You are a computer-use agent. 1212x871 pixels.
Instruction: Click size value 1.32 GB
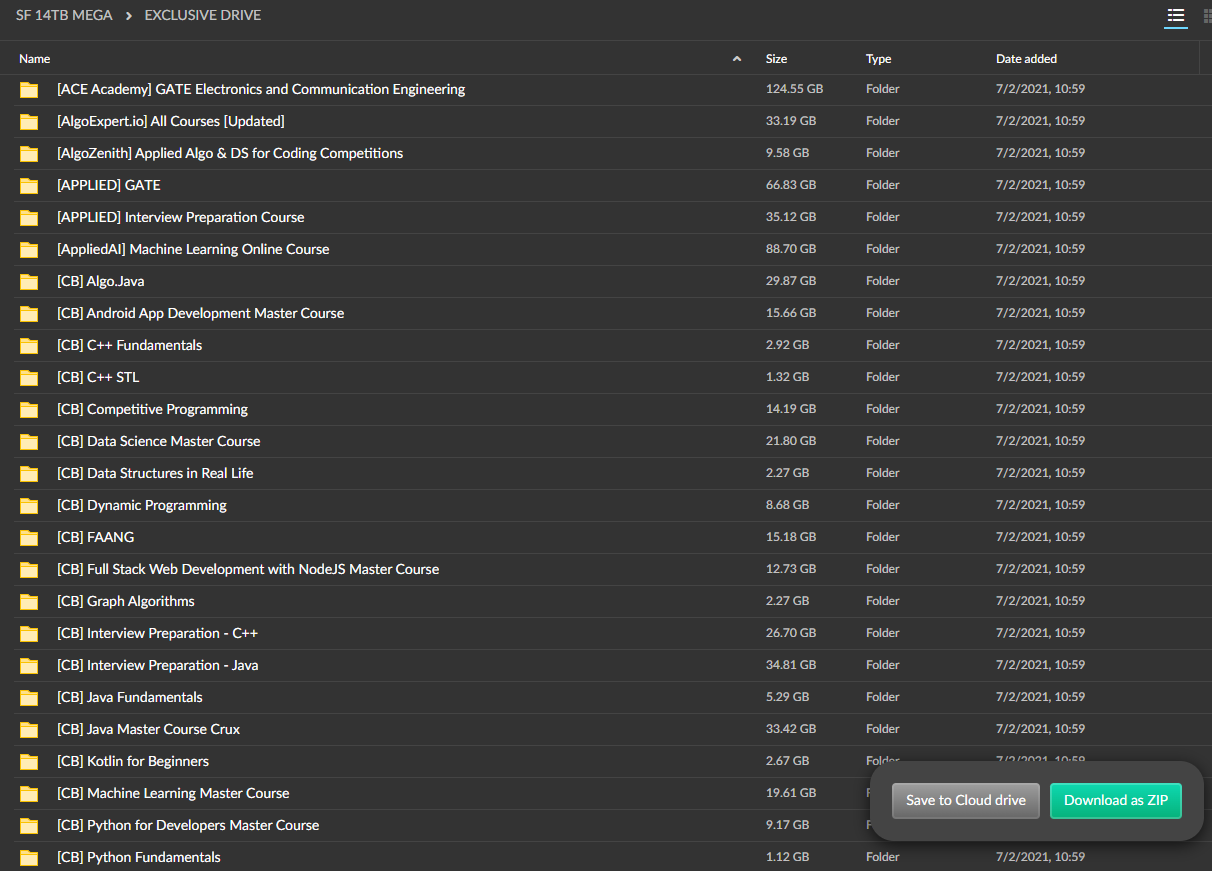point(788,377)
